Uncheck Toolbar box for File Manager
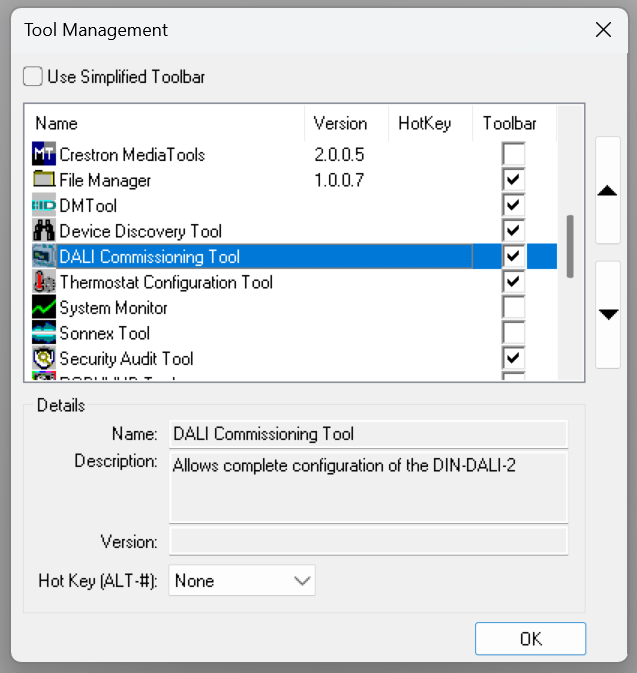The width and height of the screenshot is (637, 673). pos(513,179)
